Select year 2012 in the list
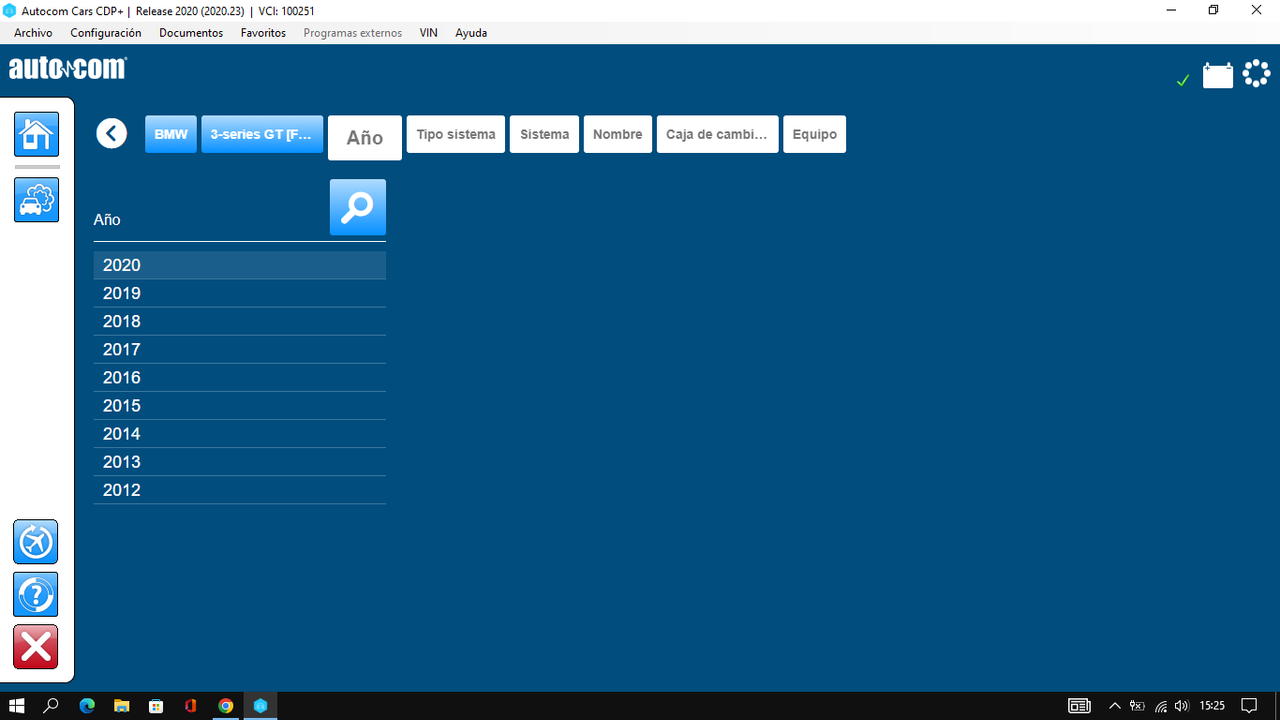 (240, 489)
